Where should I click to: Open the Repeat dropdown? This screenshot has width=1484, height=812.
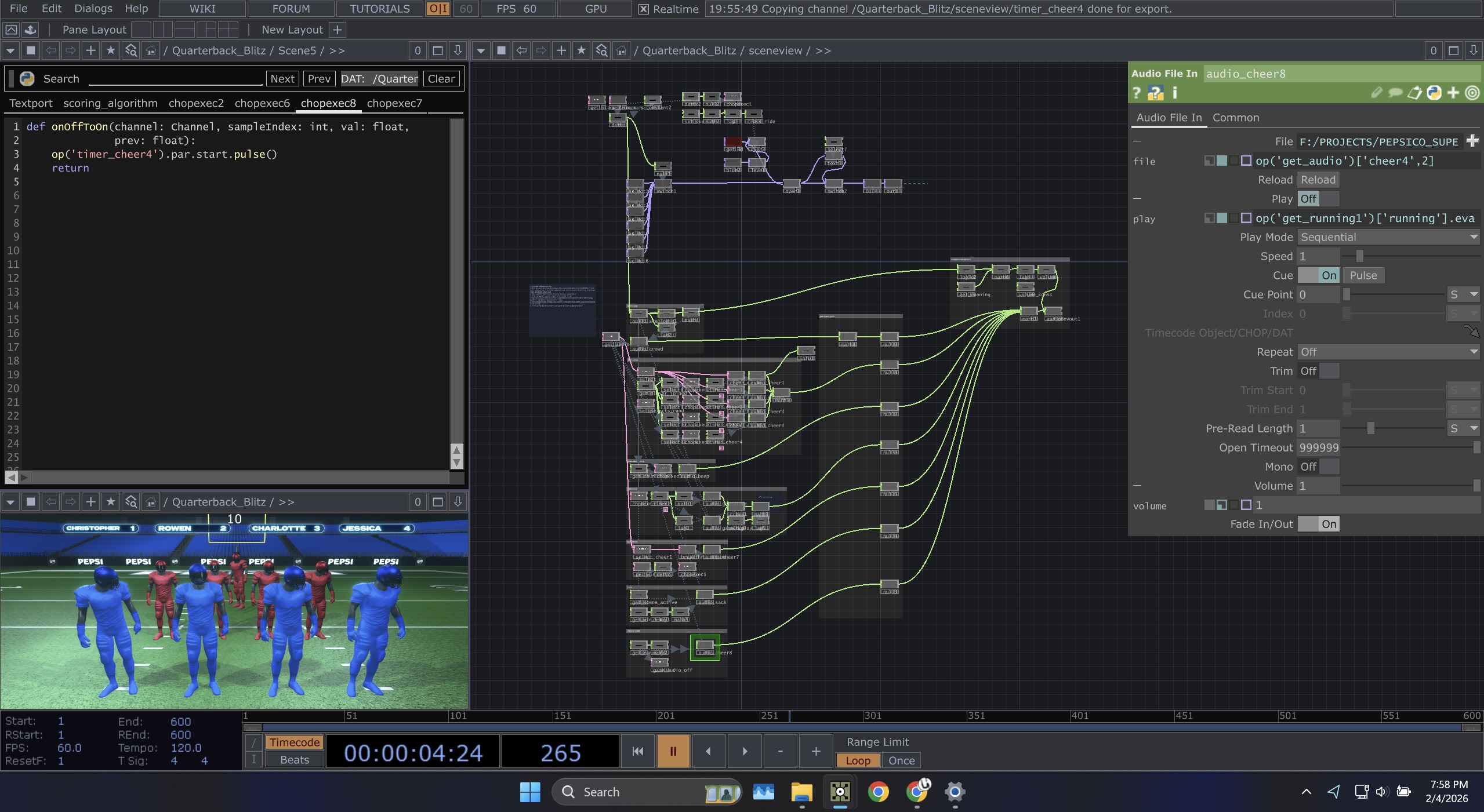pos(1388,352)
